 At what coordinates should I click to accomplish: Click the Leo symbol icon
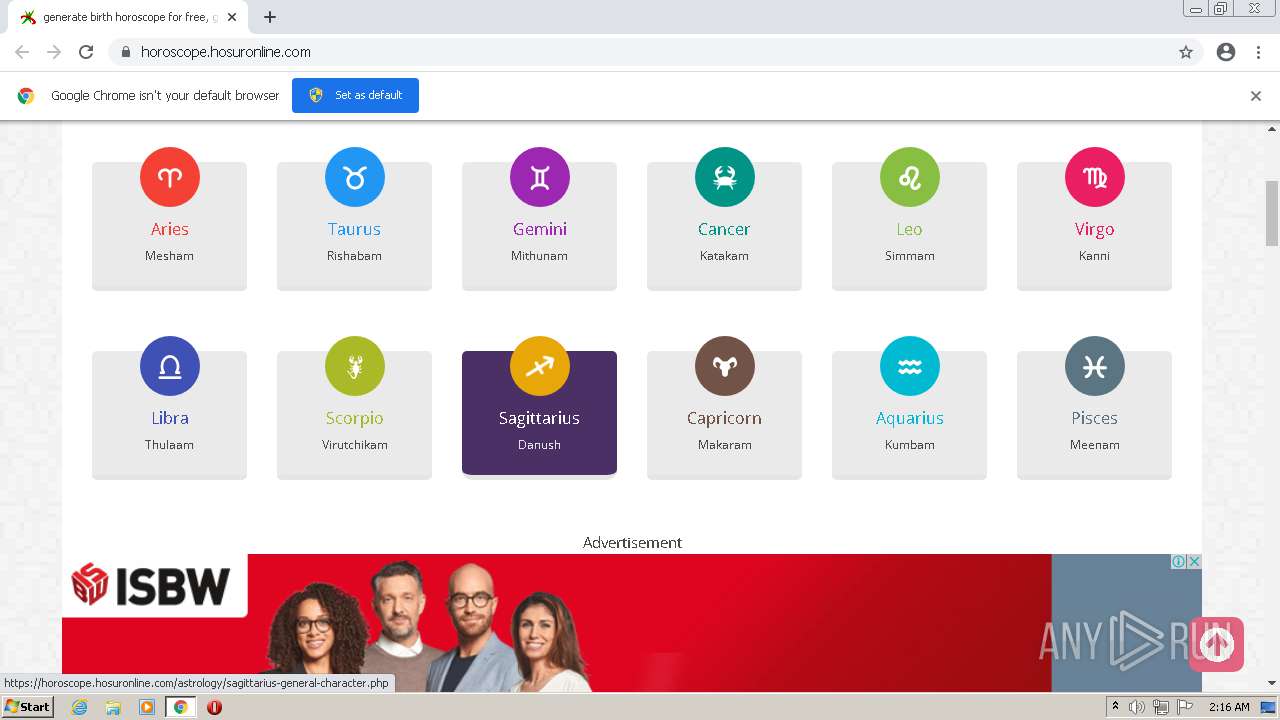pyautogui.click(x=910, y=177)
